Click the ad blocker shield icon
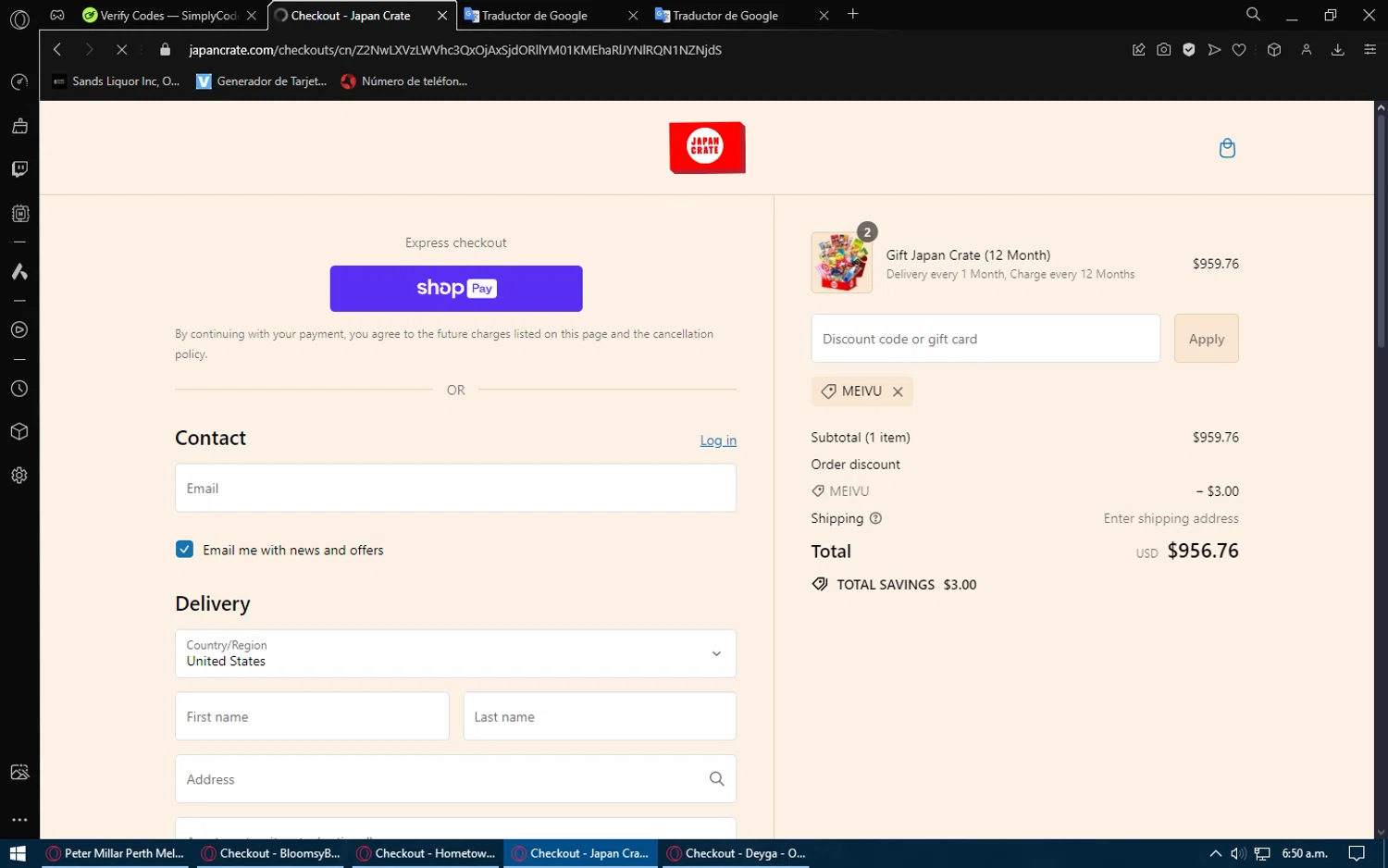This screenshot has width=1388, height=868. click(1189, 50)
